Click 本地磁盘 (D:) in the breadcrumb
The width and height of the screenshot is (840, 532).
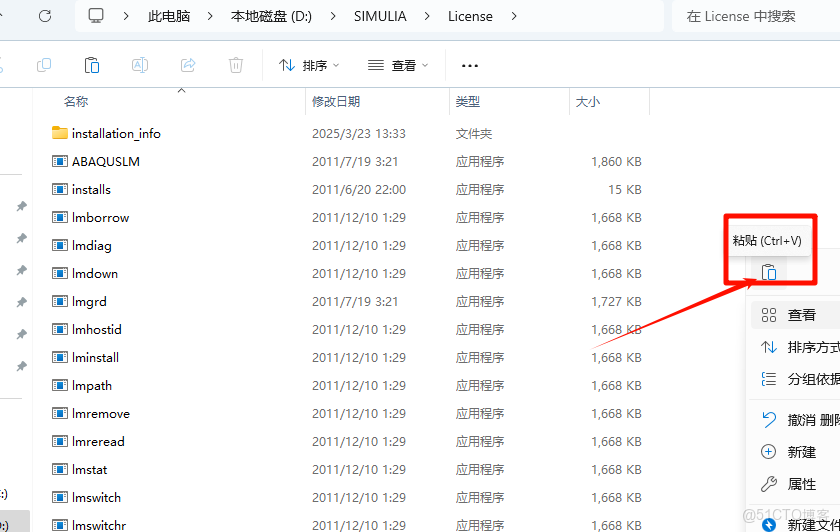coord(271,17)
